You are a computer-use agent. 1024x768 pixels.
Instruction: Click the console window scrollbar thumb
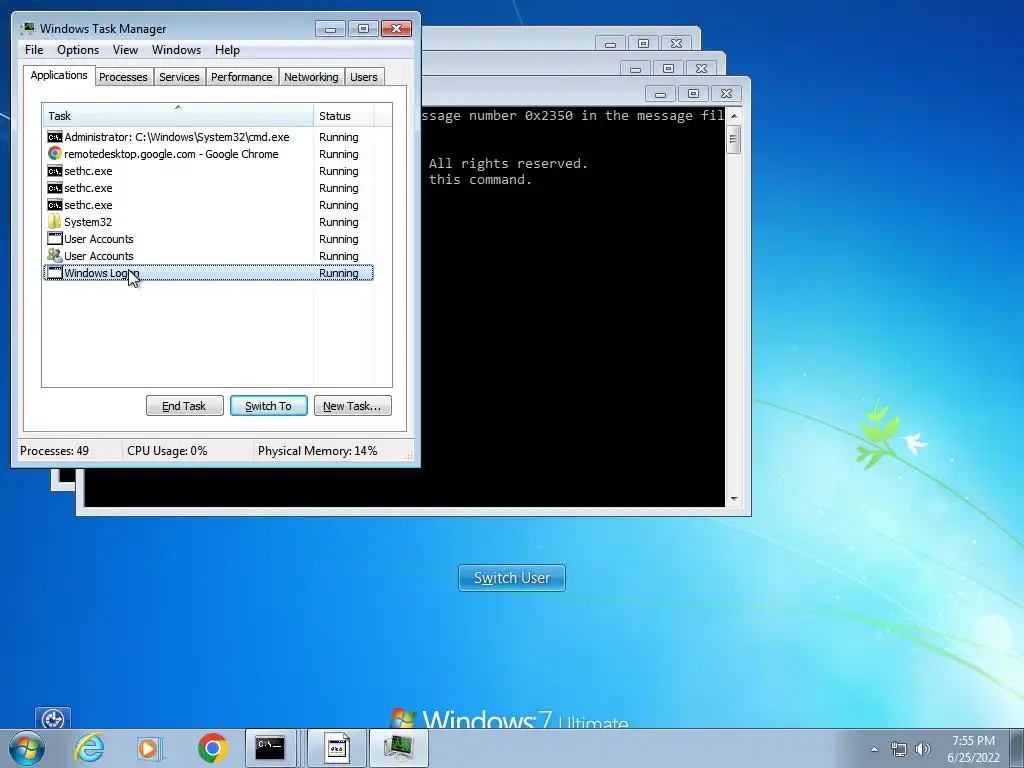click(x=734, y=139)
